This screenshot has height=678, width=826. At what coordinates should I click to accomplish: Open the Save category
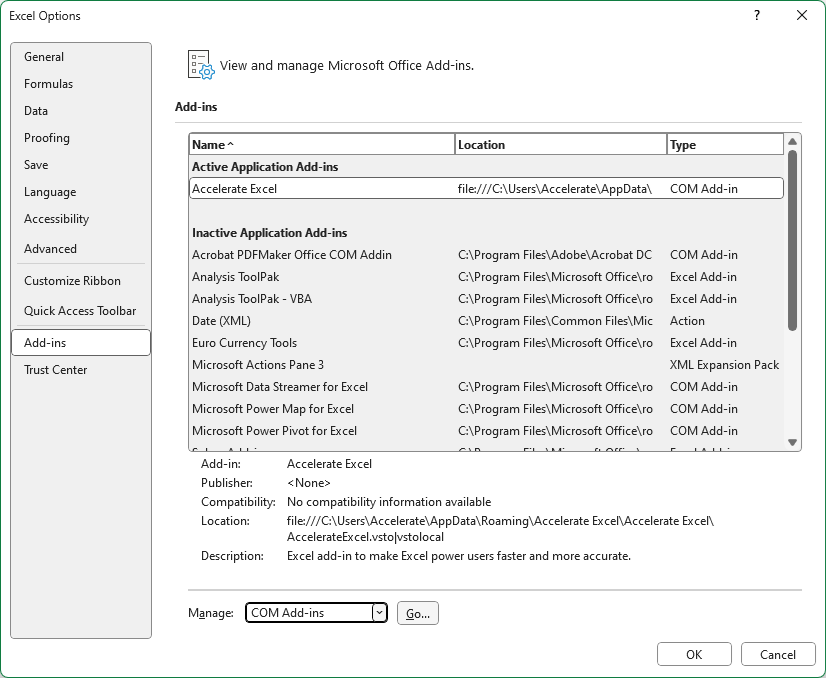coord(81,165)
